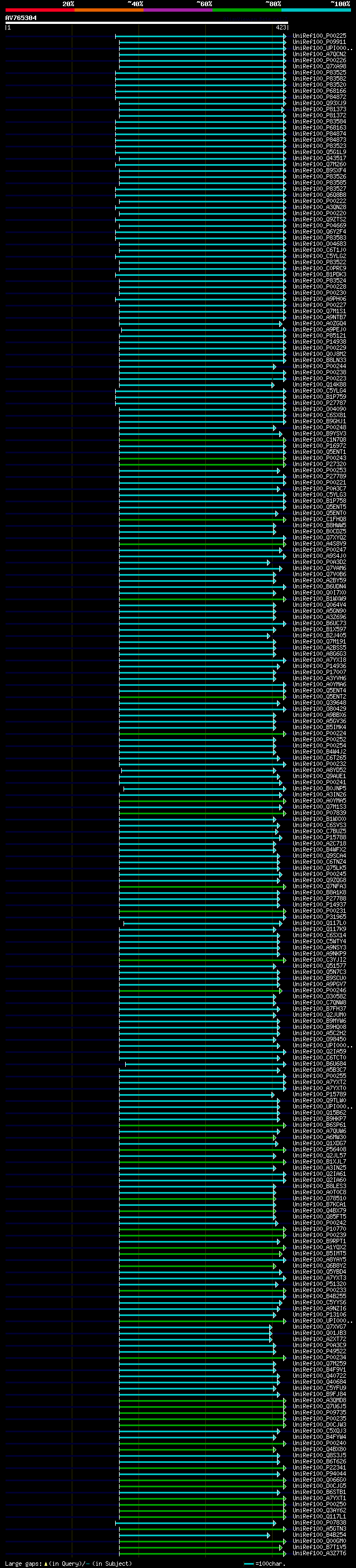
Task: Select the UniRef100_P84872 label
Action: click(319, 97)
